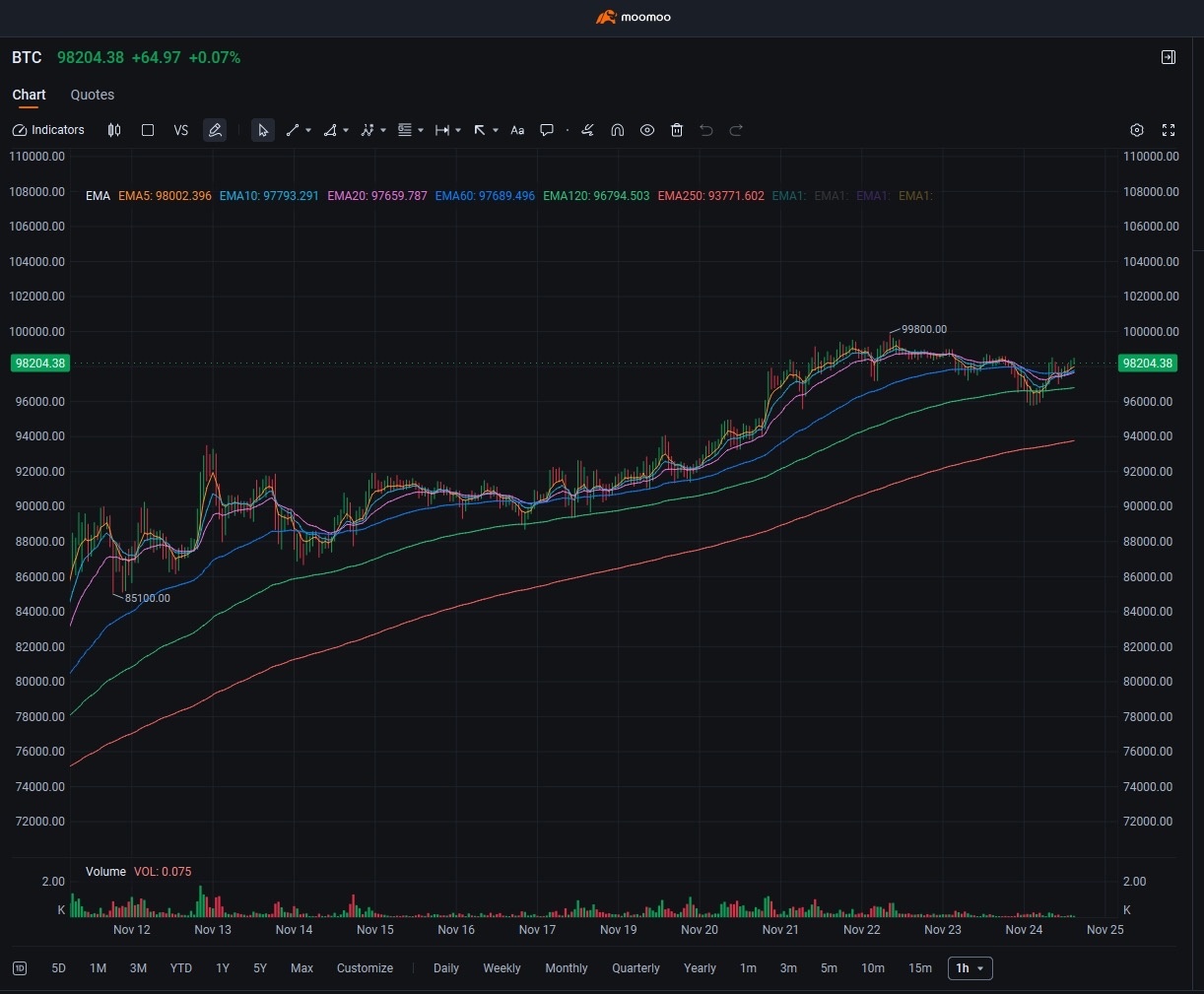Select the Aa text annotation tool
Viewport: 1204px width, 994px height.
(517, 130)
